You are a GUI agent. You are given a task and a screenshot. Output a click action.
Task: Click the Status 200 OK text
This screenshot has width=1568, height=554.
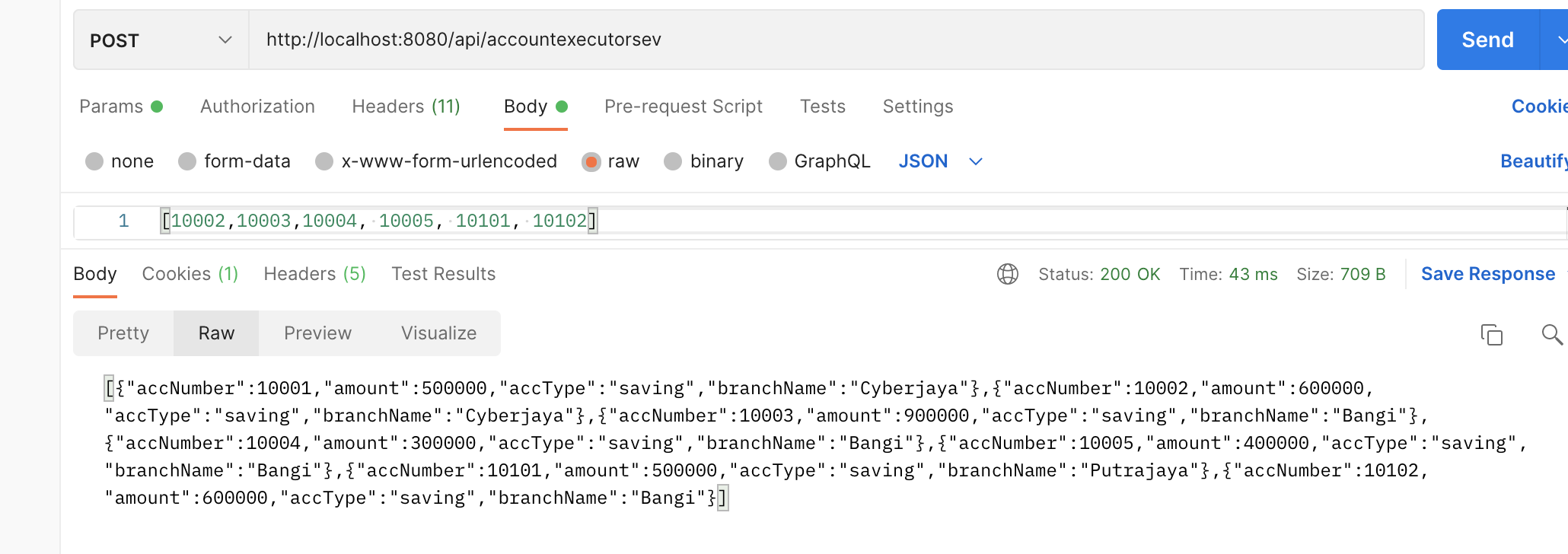click(x=1099, y=274)
